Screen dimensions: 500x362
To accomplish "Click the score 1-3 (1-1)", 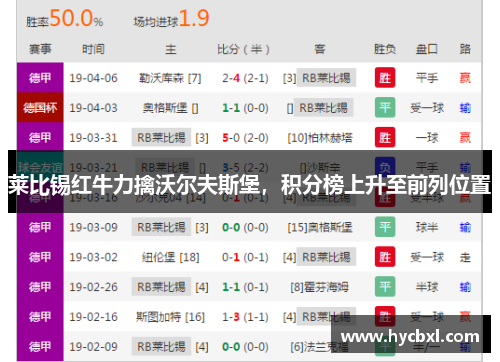I will (x=245, y=317).
